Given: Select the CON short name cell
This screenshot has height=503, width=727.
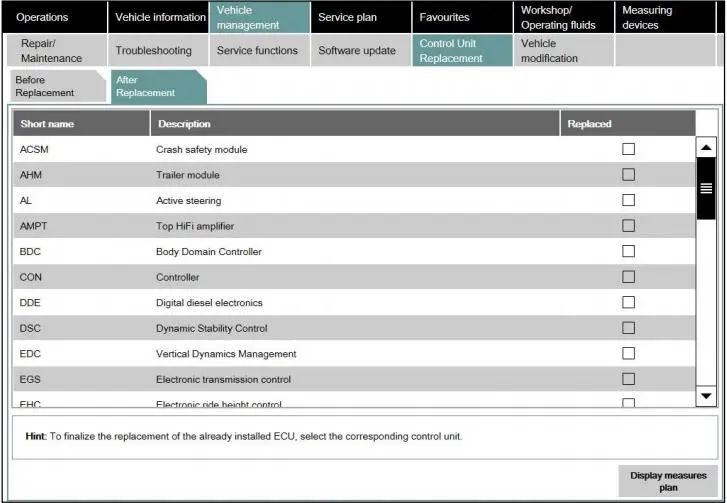Looking at the screenshot, I should point(31,277).
